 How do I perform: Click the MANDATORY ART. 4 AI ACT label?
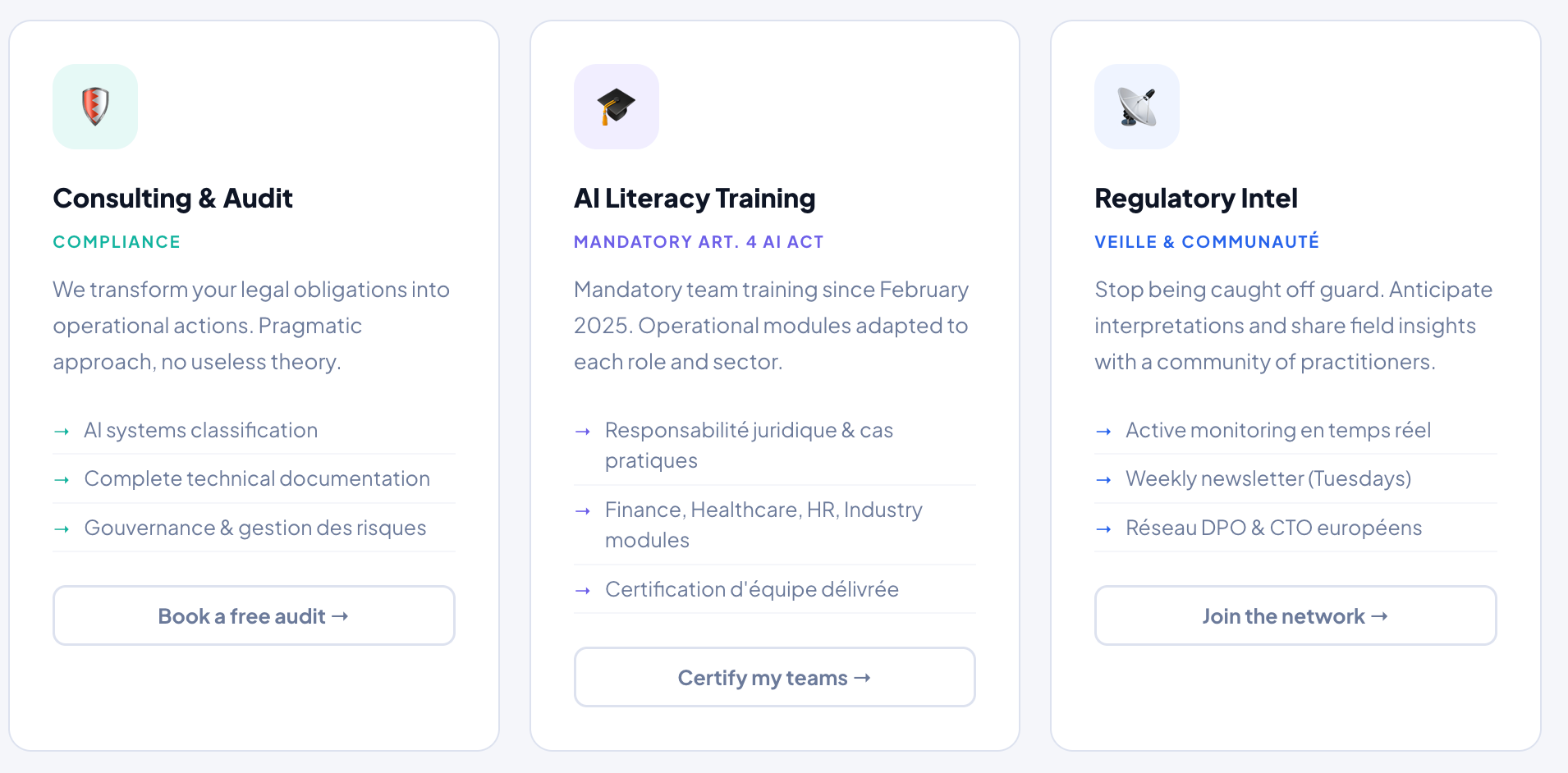[x=699, y=242]
